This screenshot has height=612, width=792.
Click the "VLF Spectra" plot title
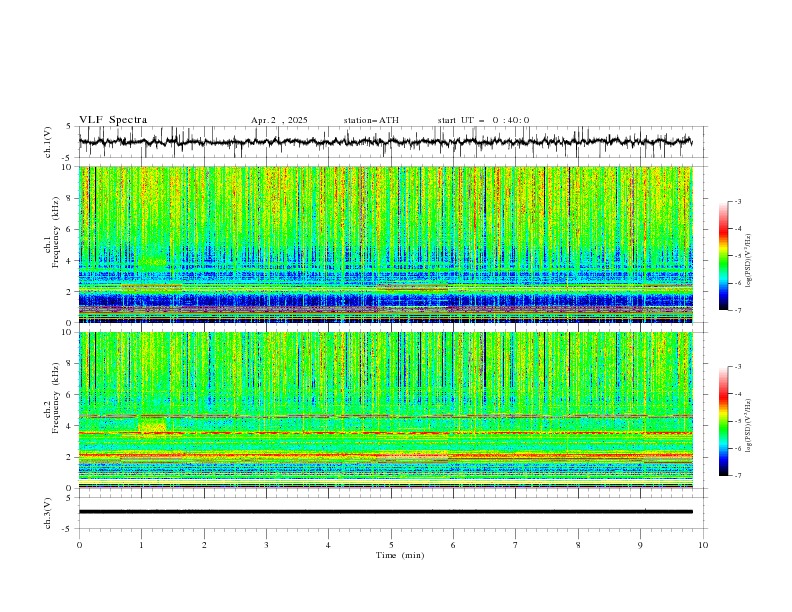pyautogui.click(x=113, y=120)
